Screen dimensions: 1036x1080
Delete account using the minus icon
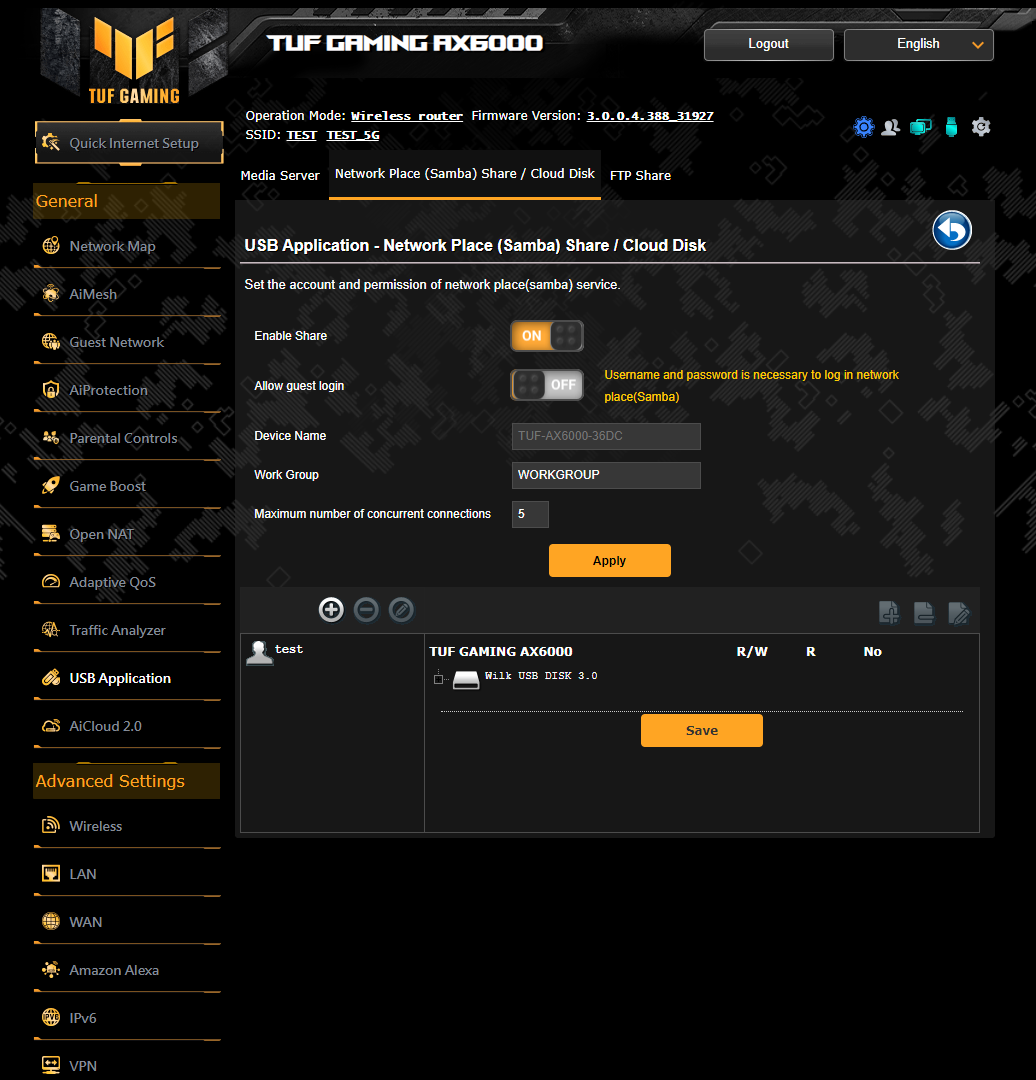click(x=366, y=610)
